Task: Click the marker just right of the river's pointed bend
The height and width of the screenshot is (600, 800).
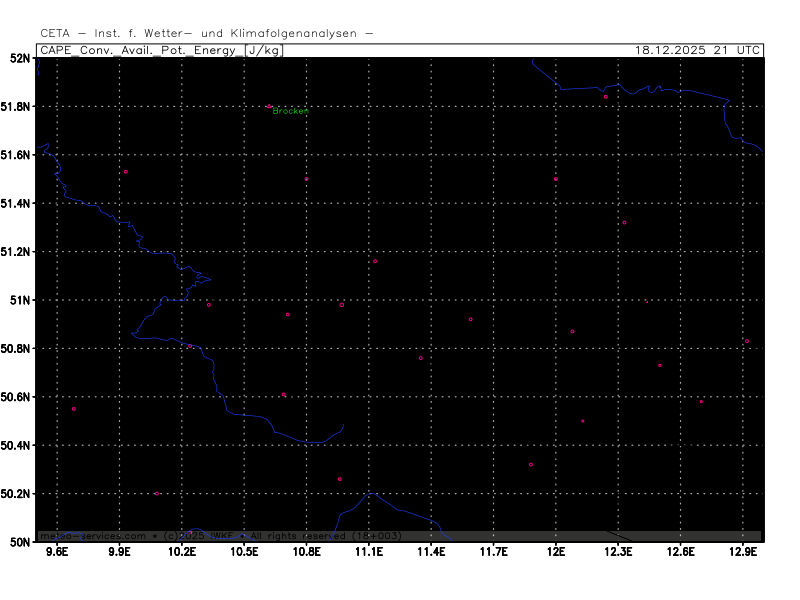Action: coord(209,305)
